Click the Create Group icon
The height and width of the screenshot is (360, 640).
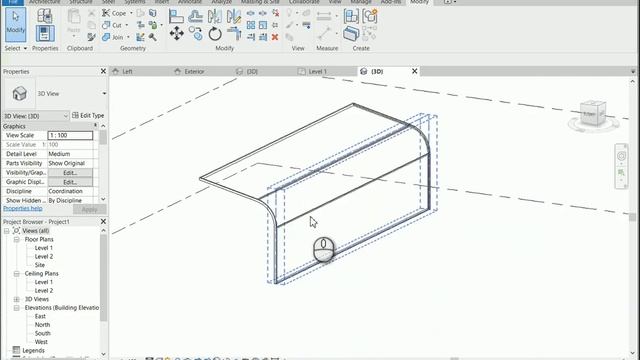pyautogui.click(x=369, y=16)
